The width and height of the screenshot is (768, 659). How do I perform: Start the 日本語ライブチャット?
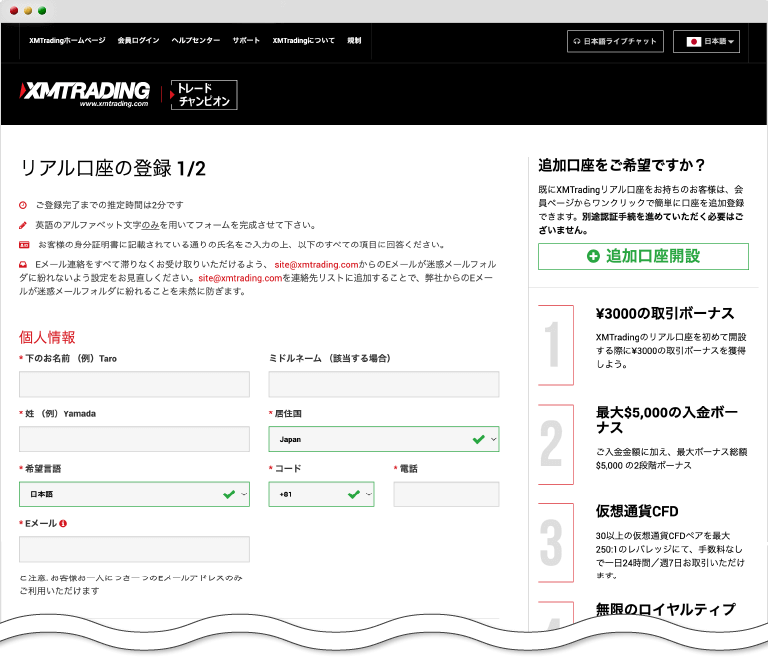pyautogui.click(x=615, y=42)
